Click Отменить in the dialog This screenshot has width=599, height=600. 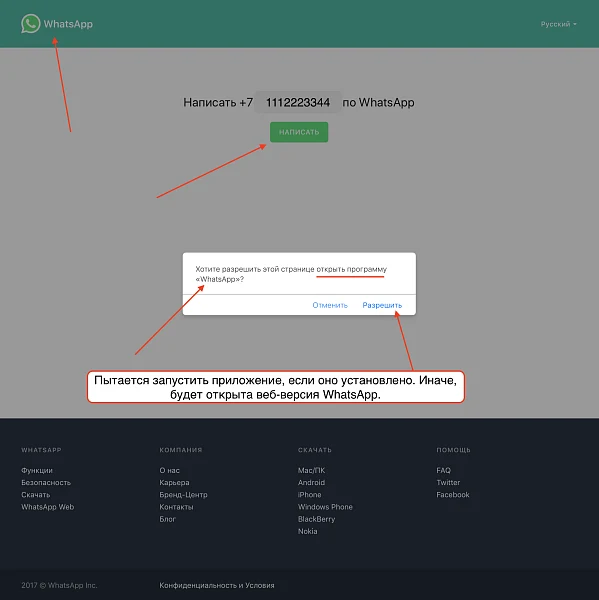[x=330, y=305]
